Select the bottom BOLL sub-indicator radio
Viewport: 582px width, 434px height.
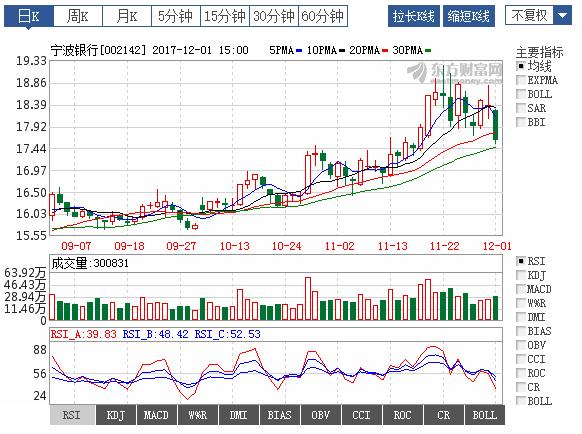coord(521,401)
